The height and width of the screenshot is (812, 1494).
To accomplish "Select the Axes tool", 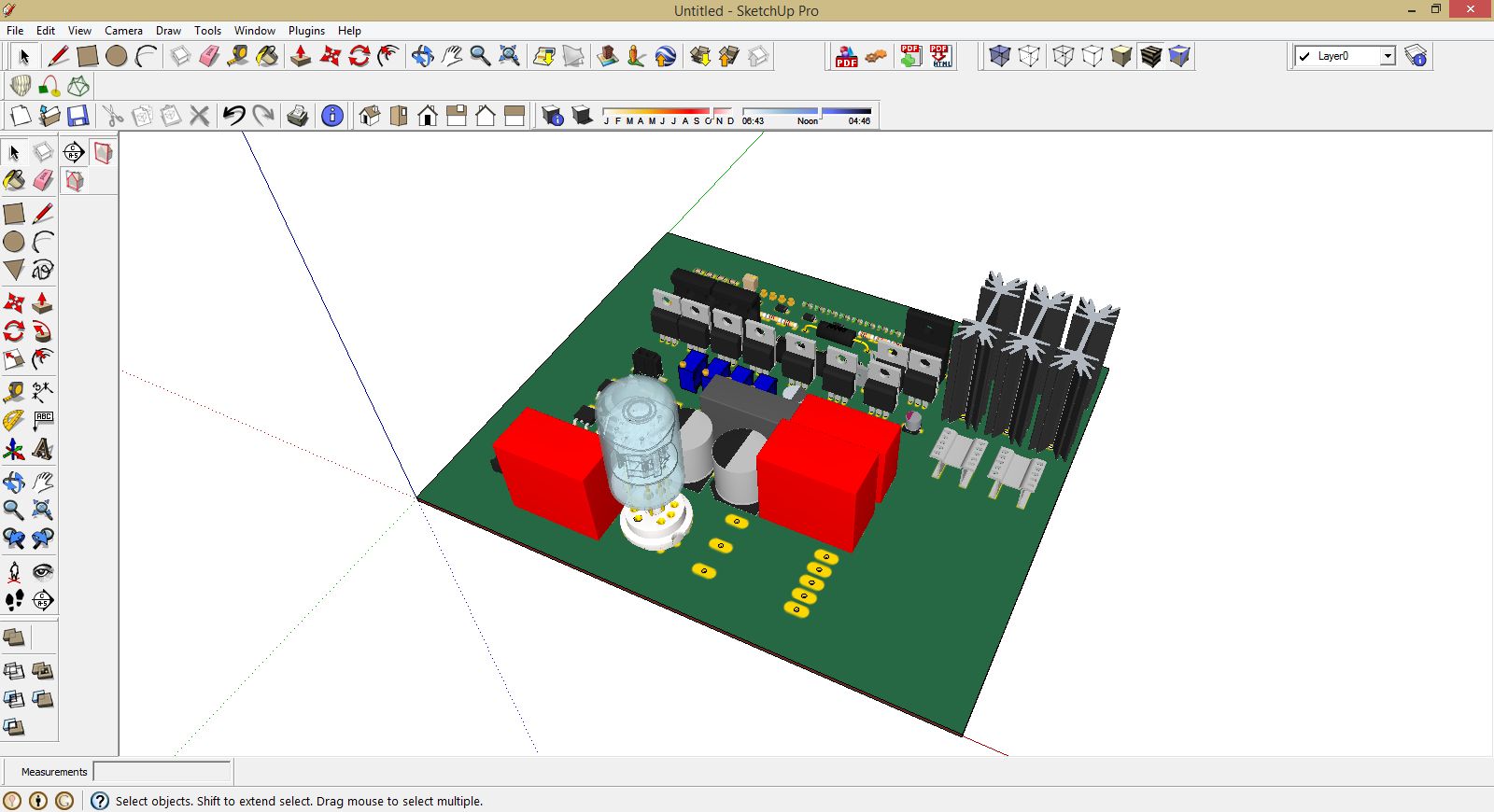I will point(14,450).
